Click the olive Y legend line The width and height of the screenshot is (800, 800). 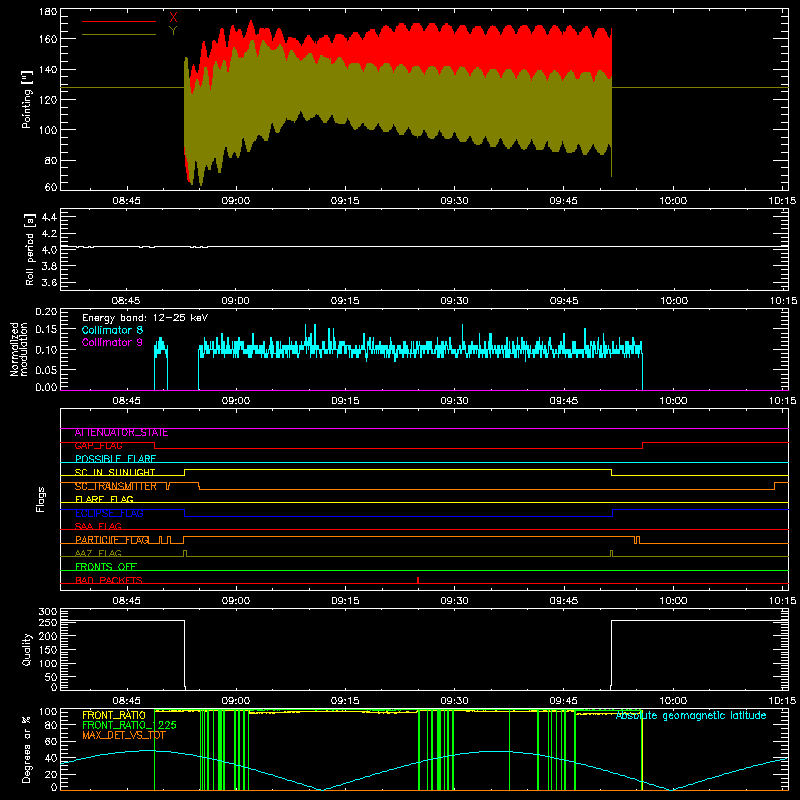point(118,35)
